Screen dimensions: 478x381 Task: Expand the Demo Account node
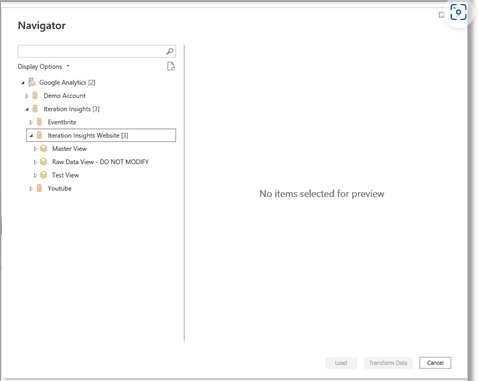(27, 96)
